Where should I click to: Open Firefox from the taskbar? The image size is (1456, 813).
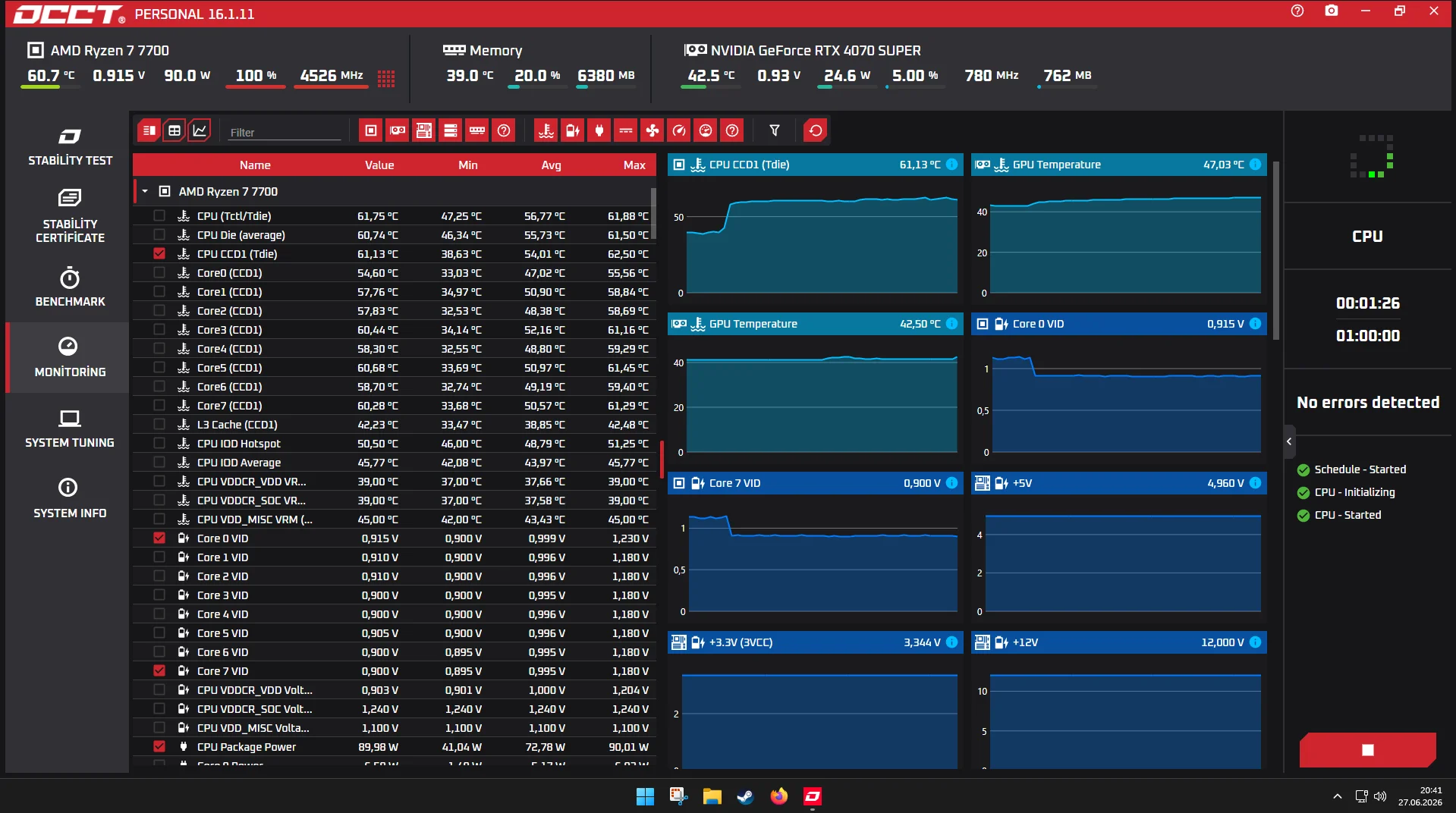click(778, 796)
